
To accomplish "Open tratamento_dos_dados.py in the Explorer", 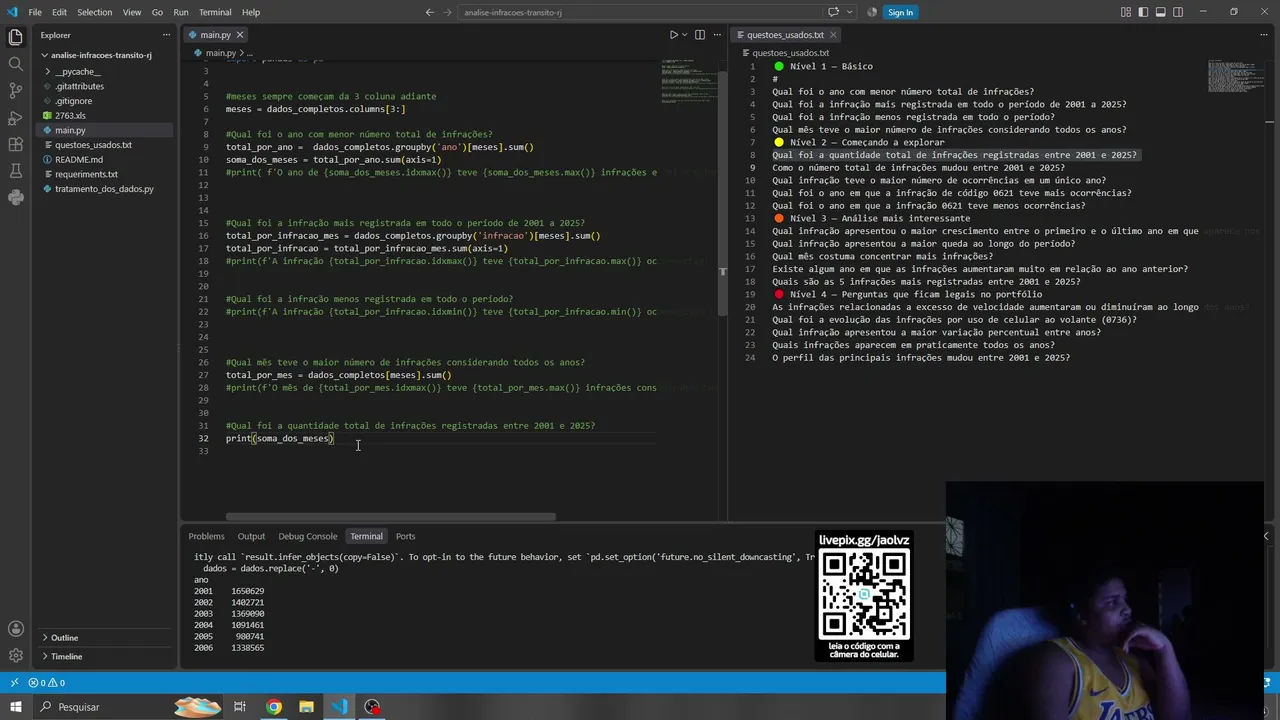I will tap(104, 189).
